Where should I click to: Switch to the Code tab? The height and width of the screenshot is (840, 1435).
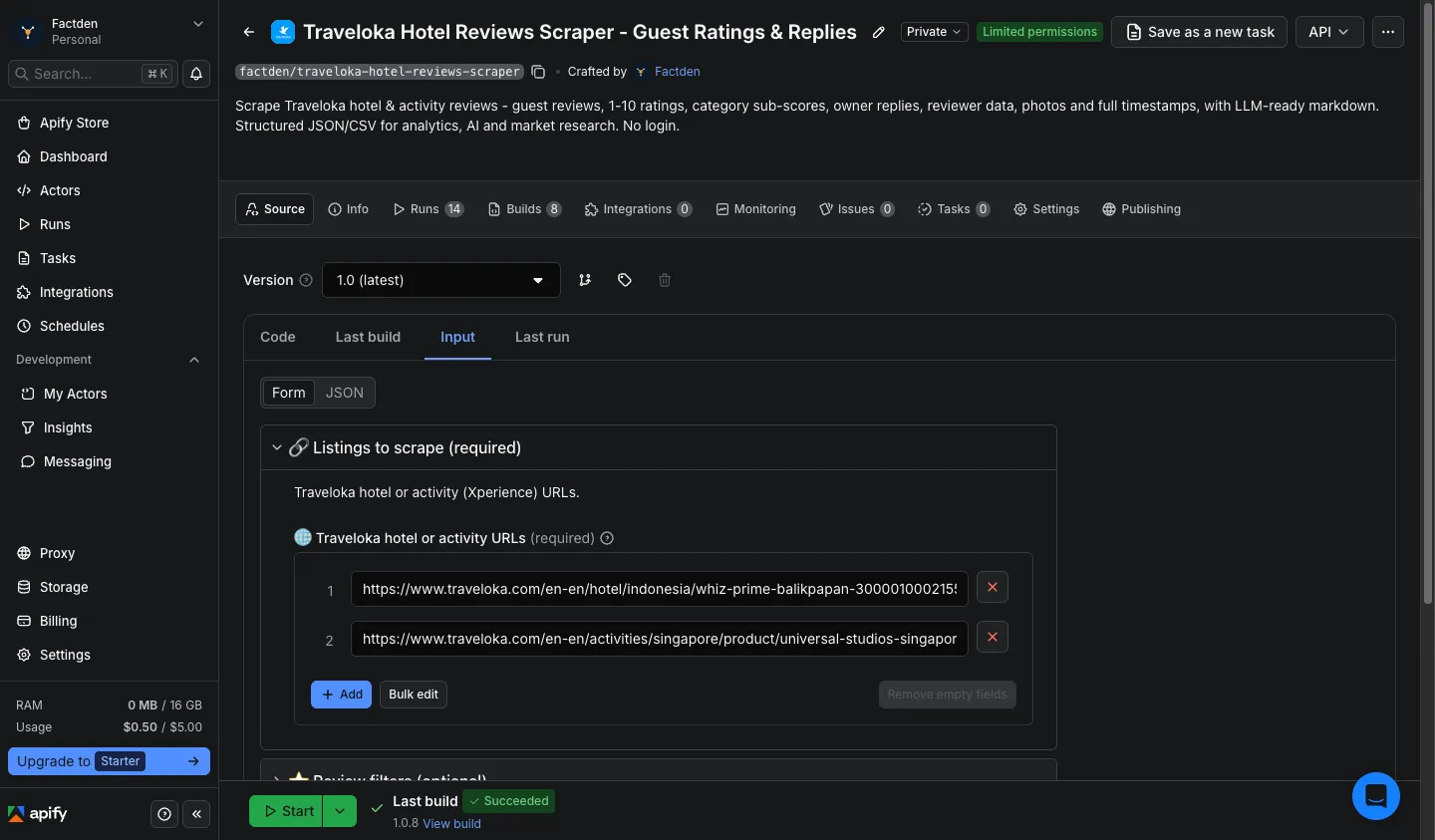(x=278, y=337)
